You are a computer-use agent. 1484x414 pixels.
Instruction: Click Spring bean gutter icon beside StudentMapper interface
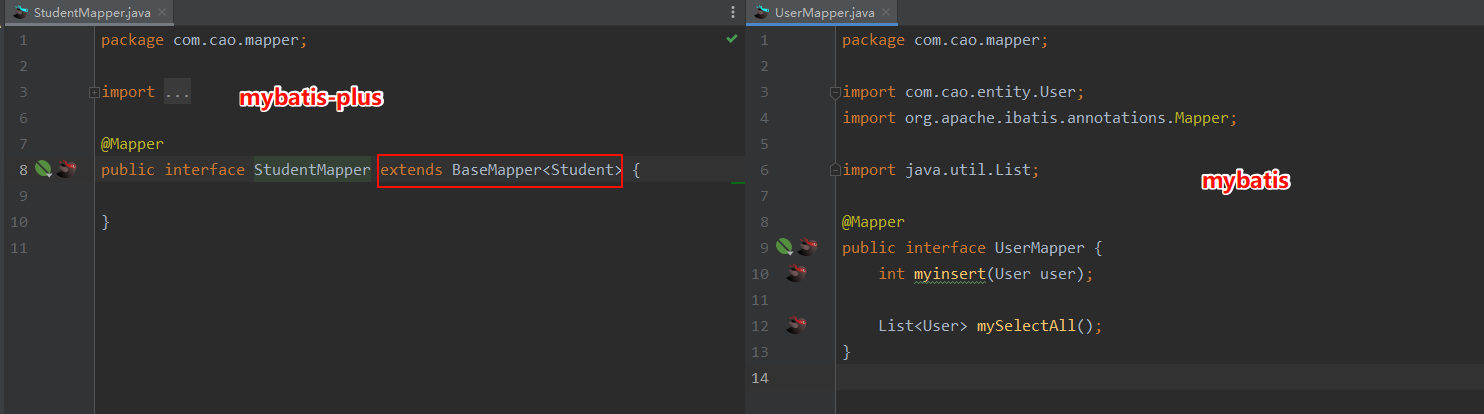(44, 169)
